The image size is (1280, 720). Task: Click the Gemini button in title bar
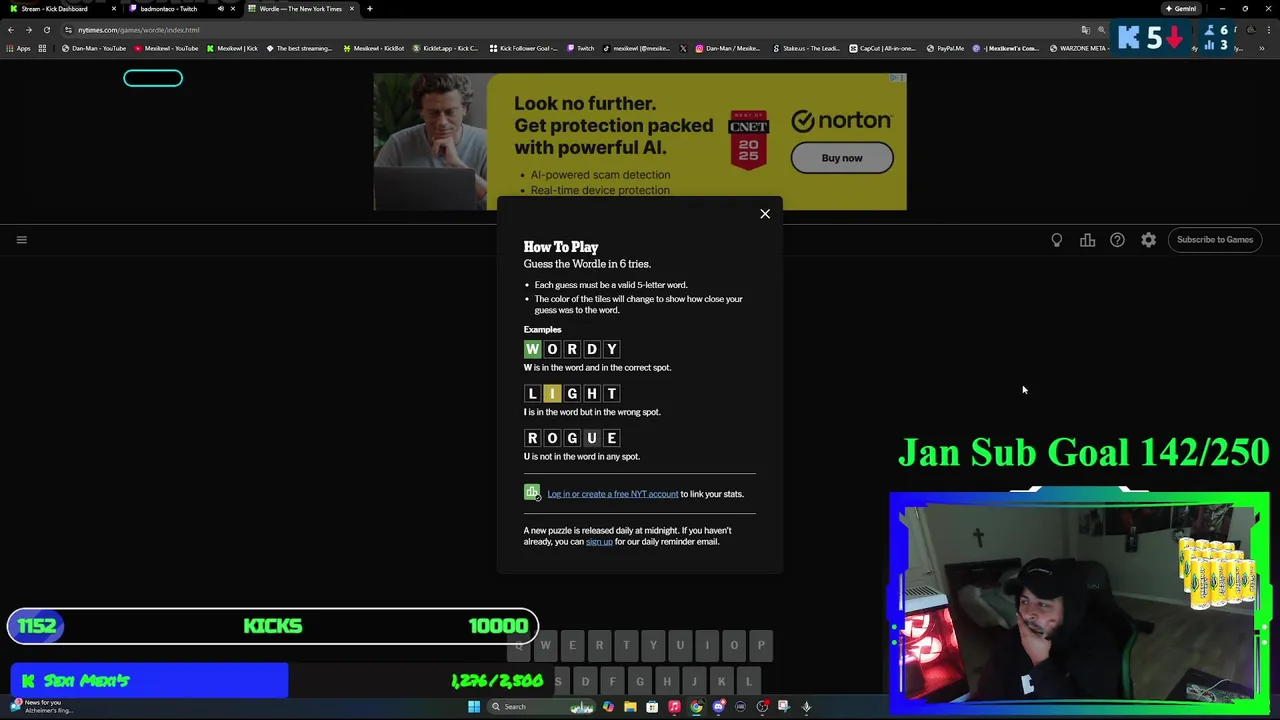click(1181, 9)
